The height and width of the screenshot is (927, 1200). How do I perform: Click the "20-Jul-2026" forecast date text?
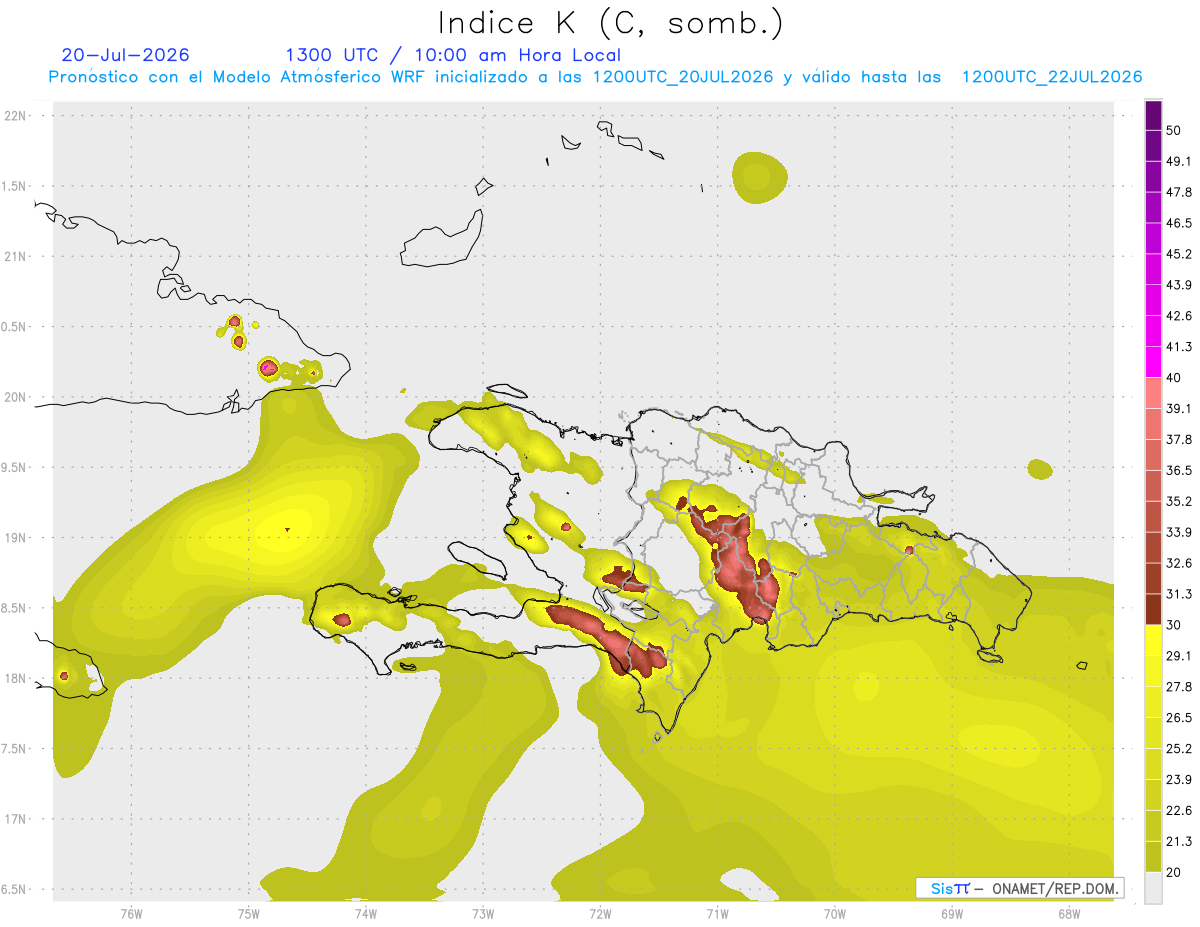tap(125, 55)
